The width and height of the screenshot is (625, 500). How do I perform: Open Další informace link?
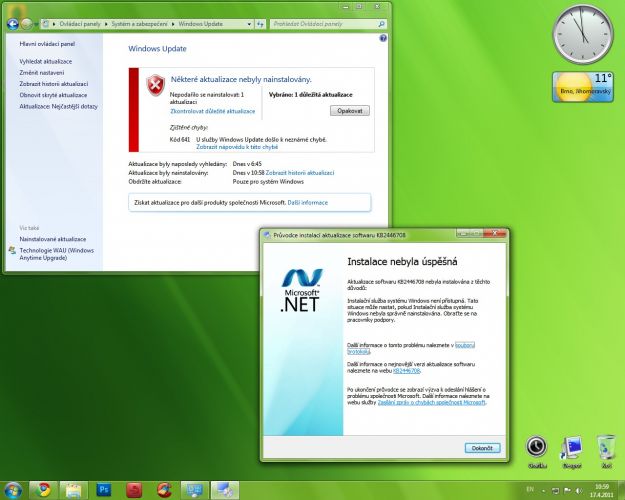tap(308, 203)
